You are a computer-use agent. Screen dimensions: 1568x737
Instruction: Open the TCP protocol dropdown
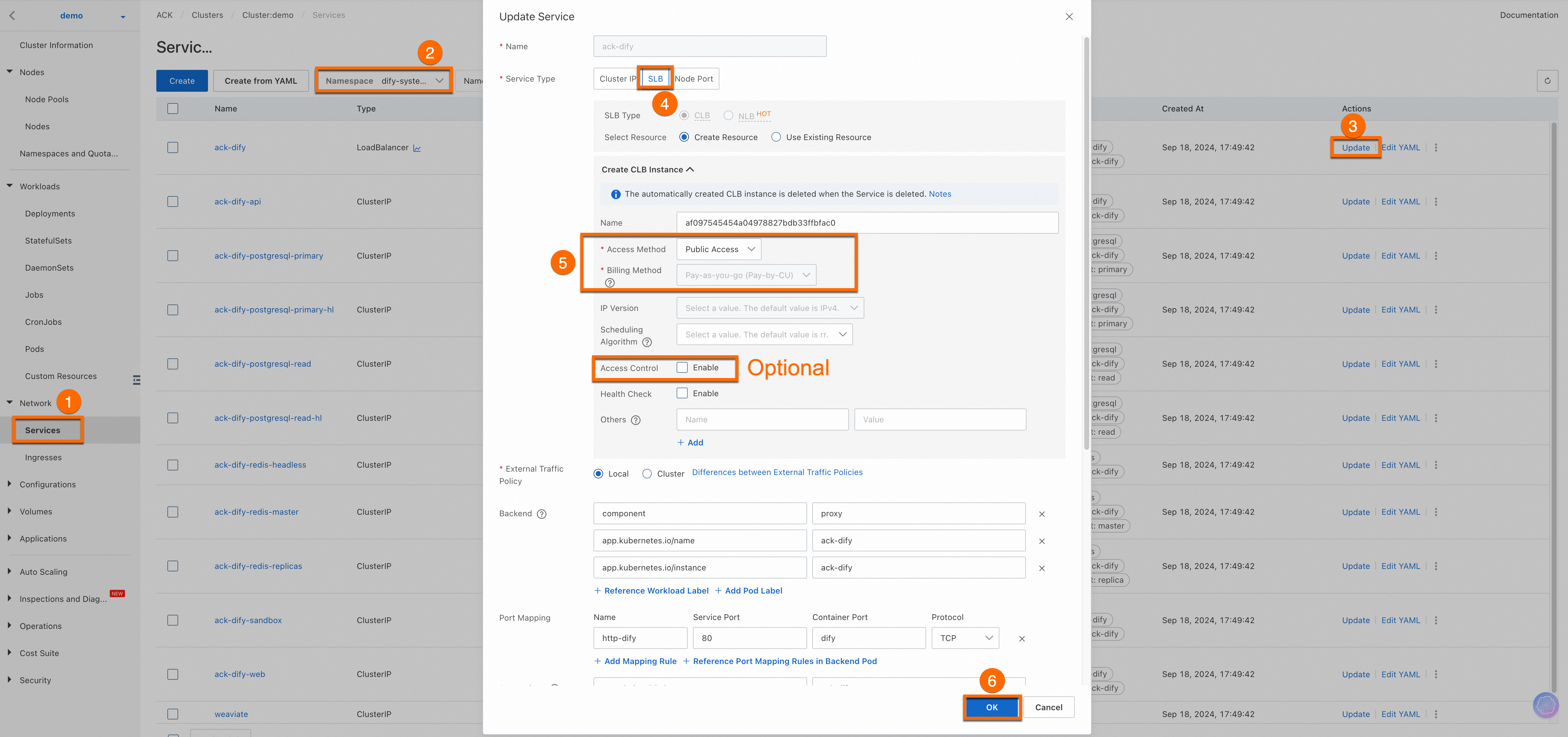[x=965, y=638]
